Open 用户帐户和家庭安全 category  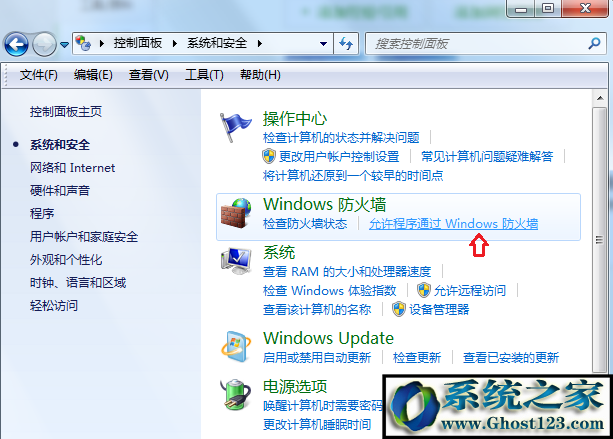[x=84, y=237]
